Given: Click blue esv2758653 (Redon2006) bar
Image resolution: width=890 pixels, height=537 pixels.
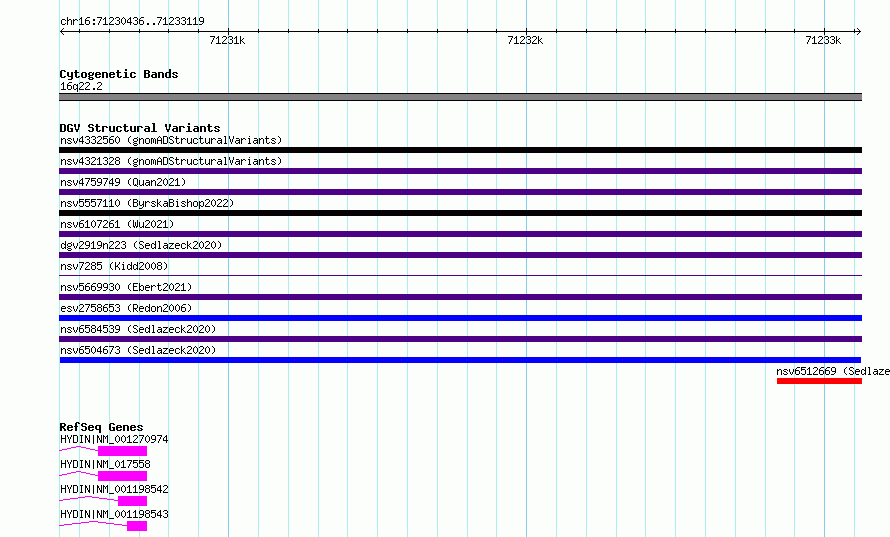Looking at the screenshot, I should tap(460, 318).
